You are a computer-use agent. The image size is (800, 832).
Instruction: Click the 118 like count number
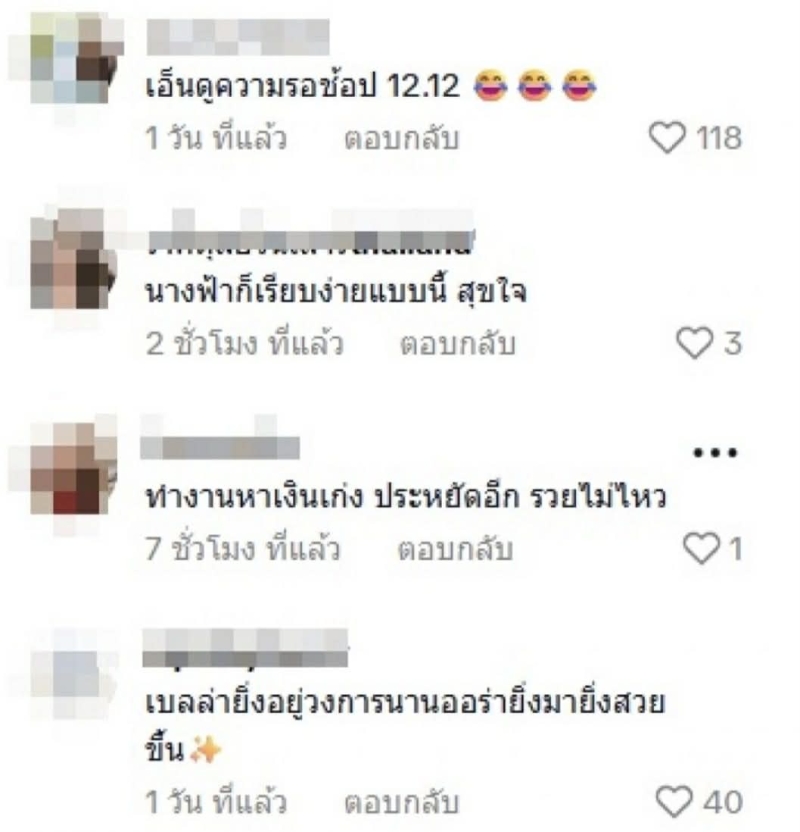coord(718,138)
